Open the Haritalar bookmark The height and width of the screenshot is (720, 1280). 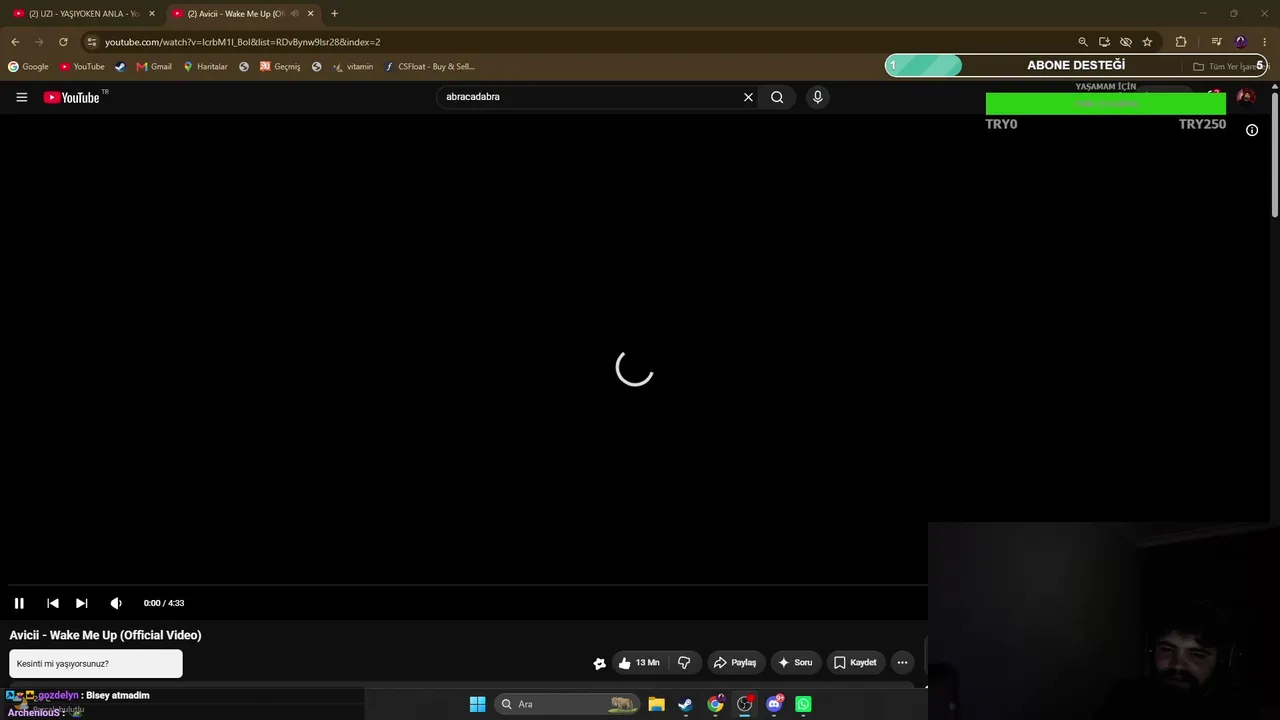(205, 67)
